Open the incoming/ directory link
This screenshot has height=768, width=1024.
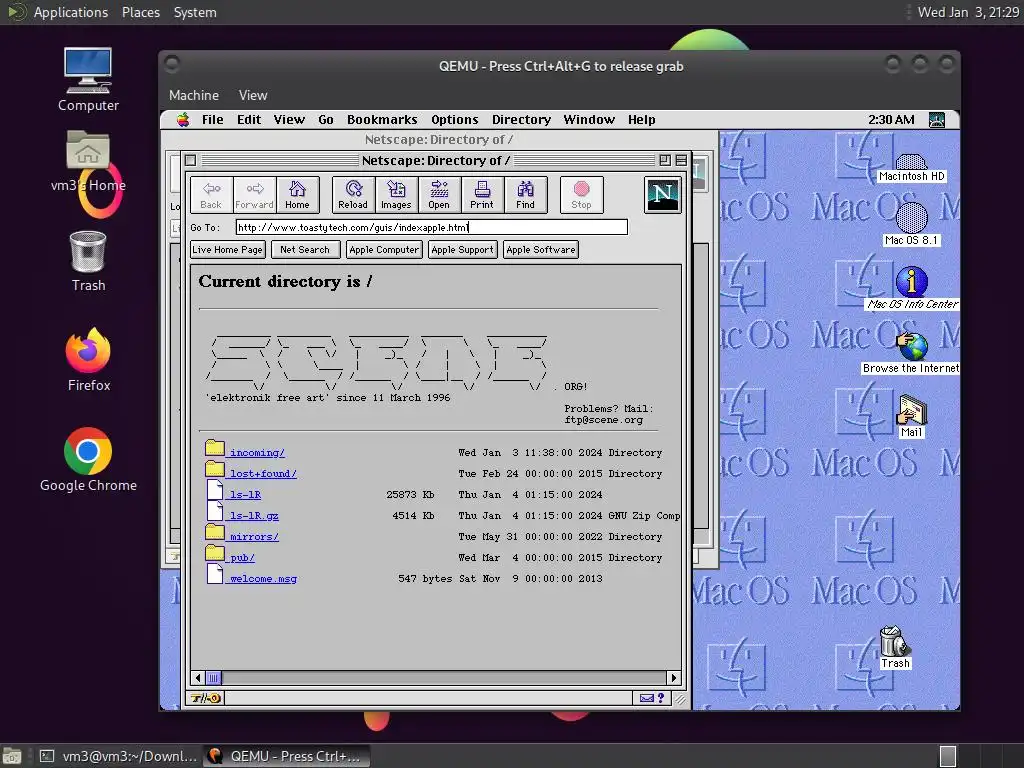[x=257, y=453]
